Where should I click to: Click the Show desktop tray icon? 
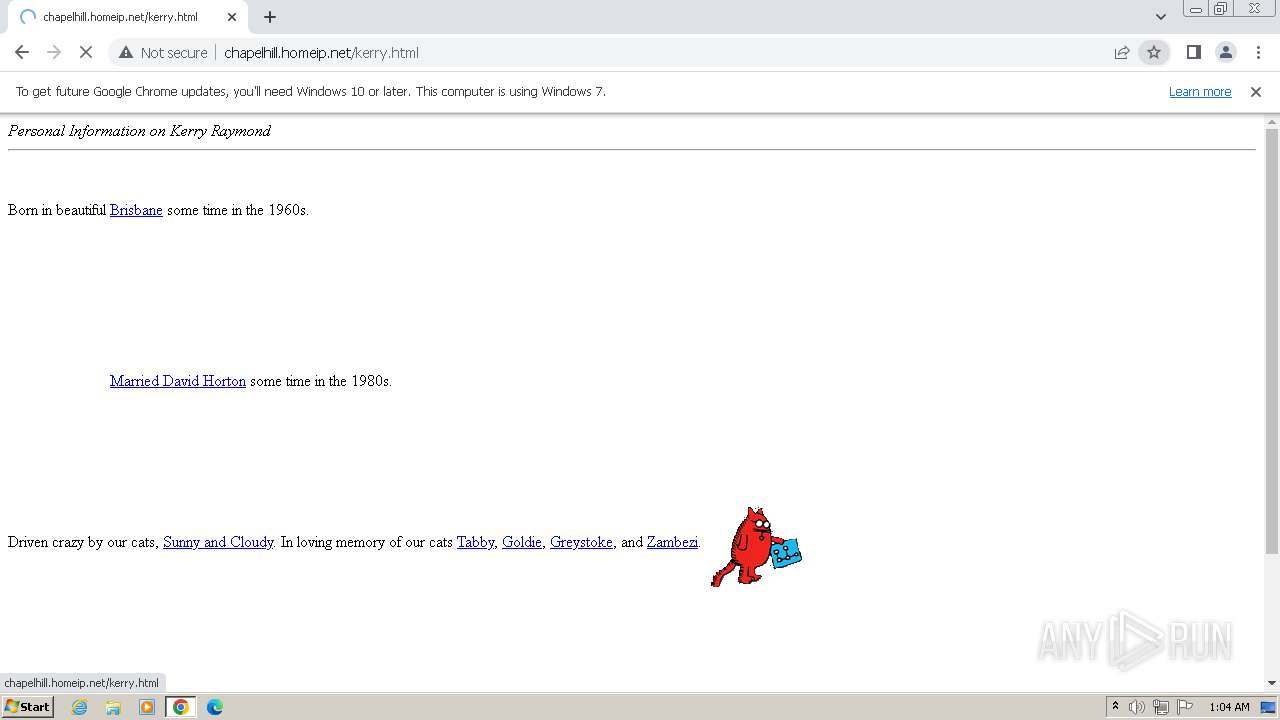click(x=1269, y=707)
